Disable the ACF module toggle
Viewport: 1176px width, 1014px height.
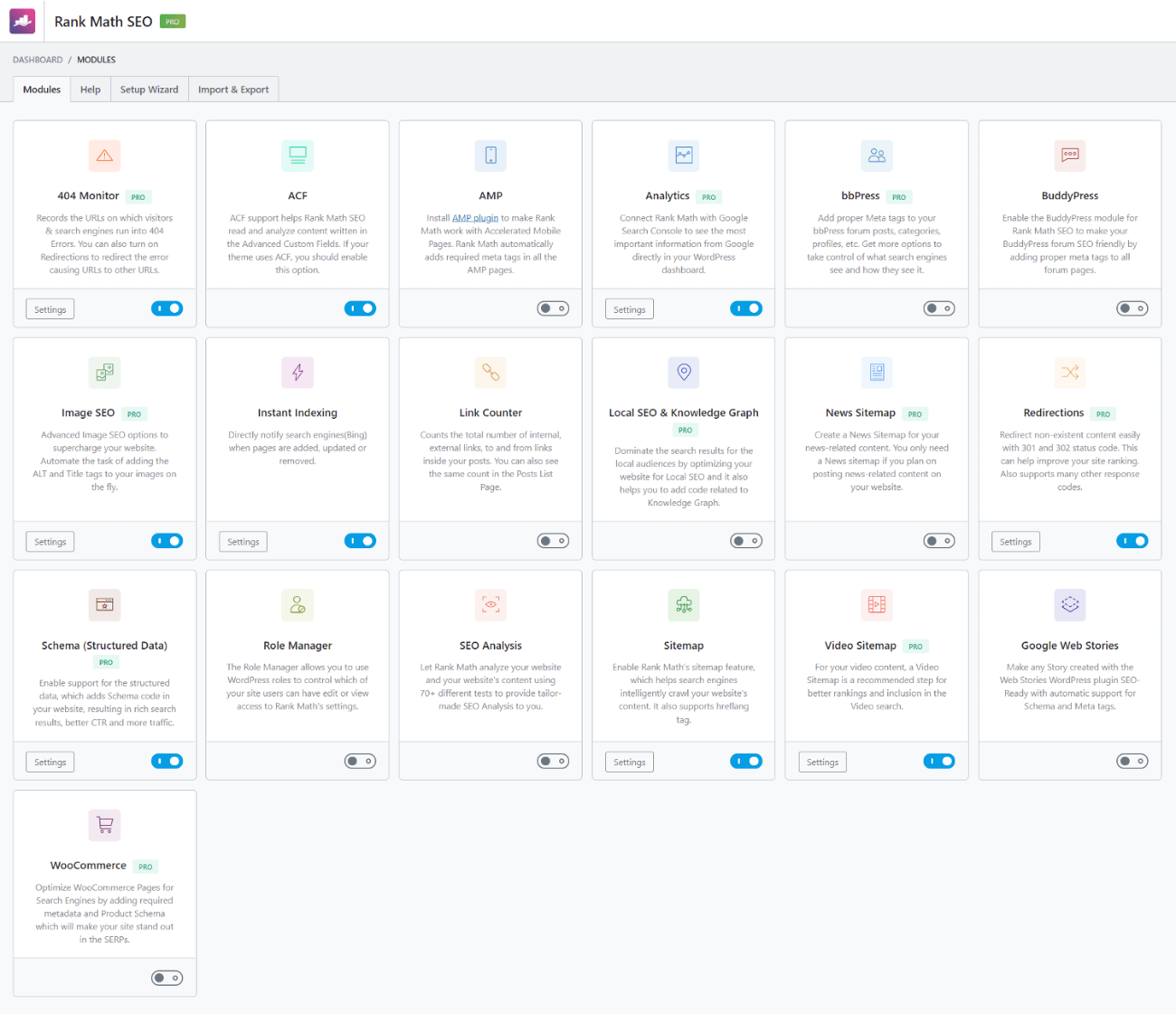pyautogui.click(x=360, y=308)
